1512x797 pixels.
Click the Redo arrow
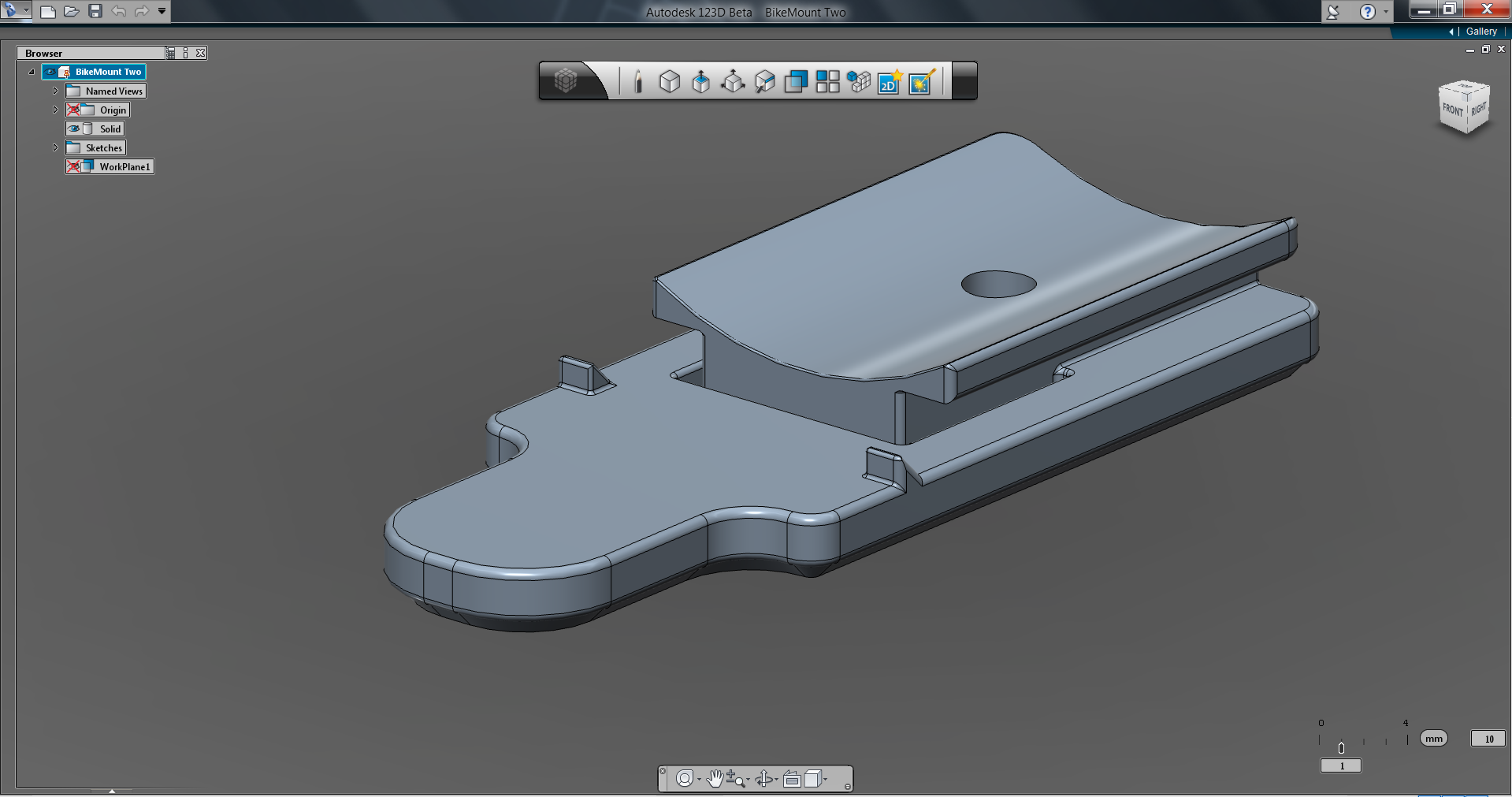coord(142,11)
